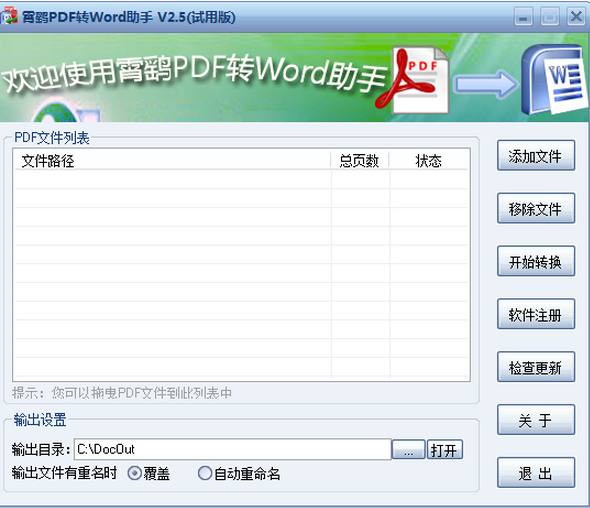The width and height of the screenshot is (590, 508).
Task: Check for updates via 检查更新
Action: tap(536, 367)
